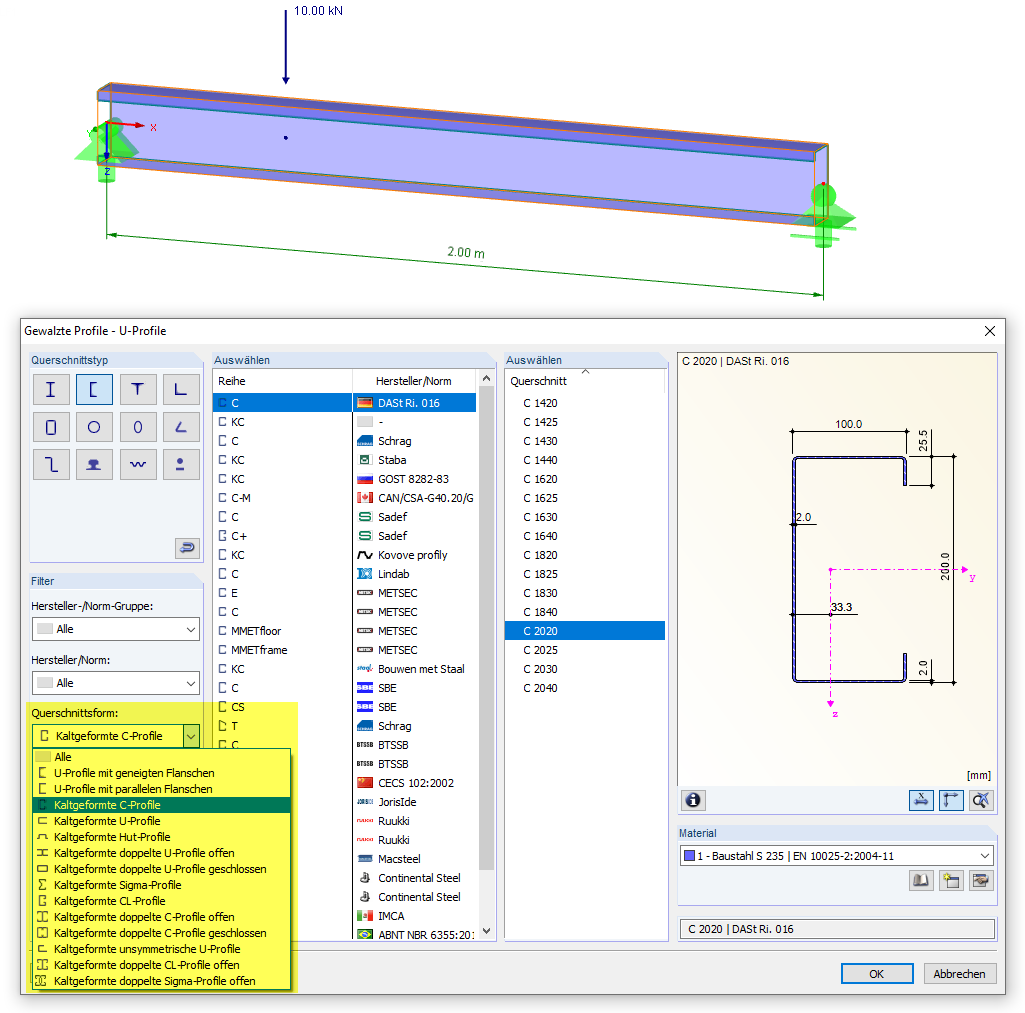Screen dimensions: 1025x1013
Task: Choose 'Kaltgeformte doppelte C-Profile geschlossen'
Action: click(x=161, y=933)
